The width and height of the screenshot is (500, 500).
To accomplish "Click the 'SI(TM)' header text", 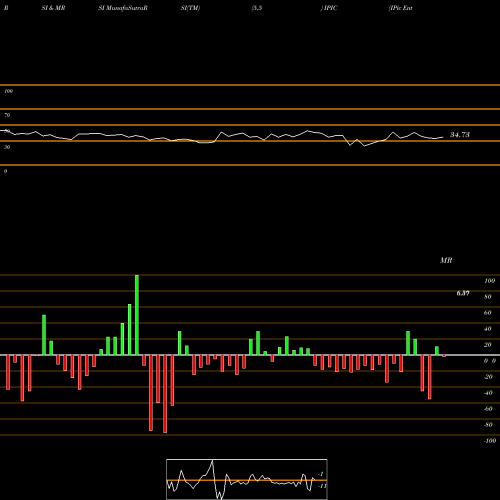I will click(x=190, y=8).
